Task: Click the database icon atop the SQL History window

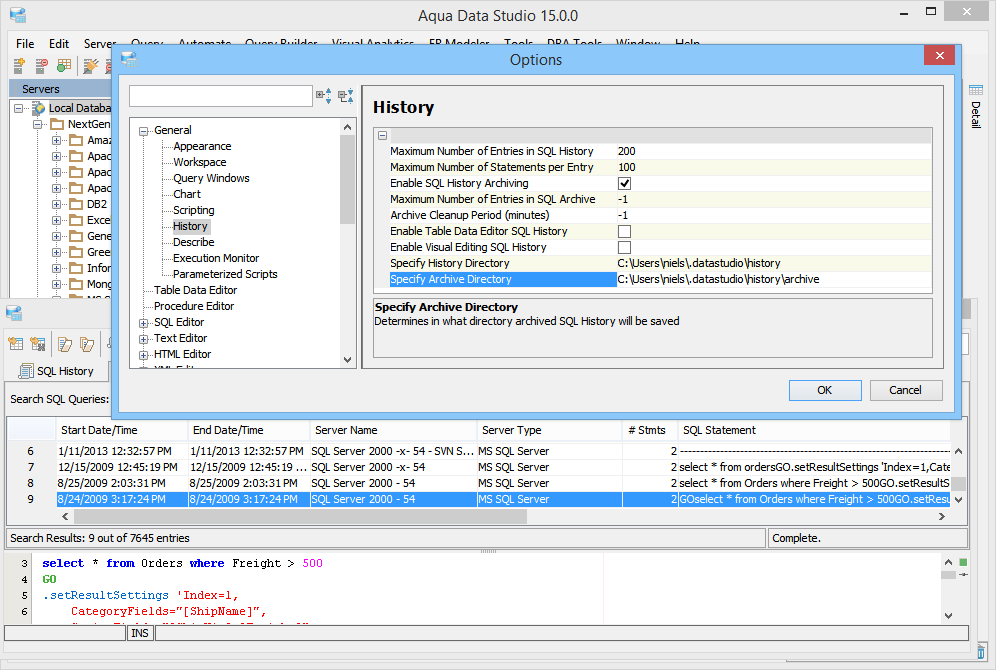Action: pos(14,313)
